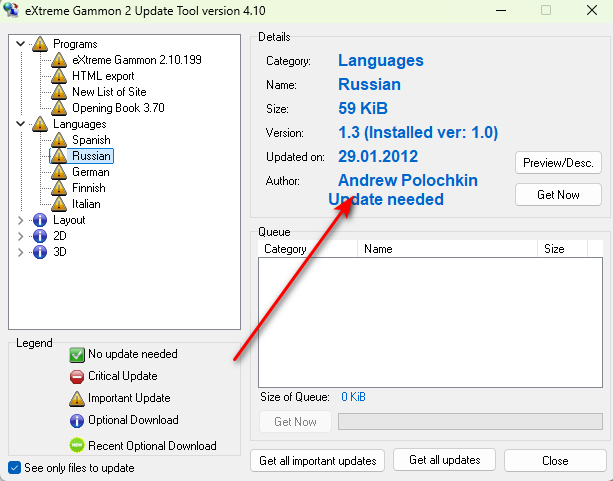613x481 pixels.
Task: Select the Finnish language entry
Action: click(x=89, y=188)
